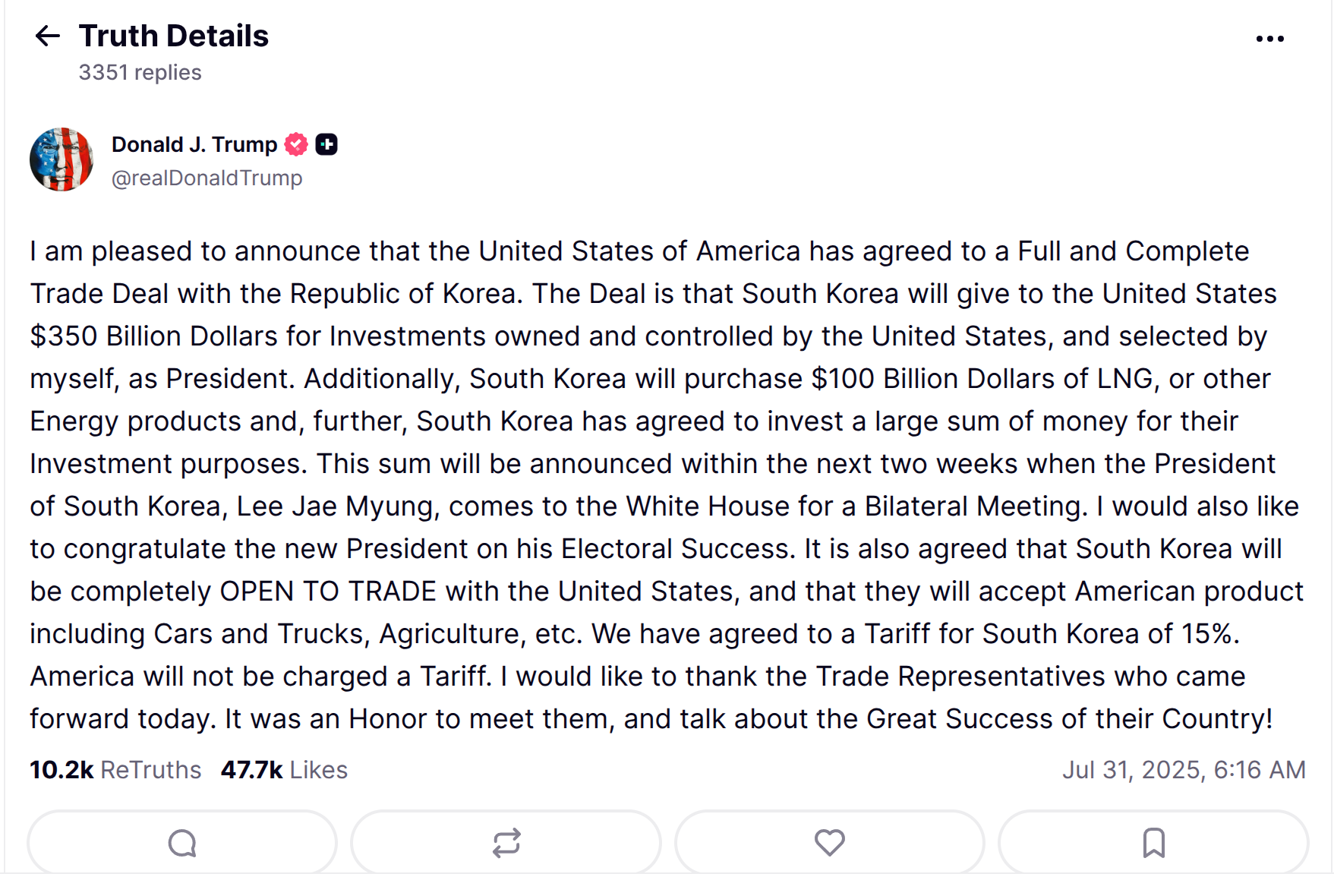
Task: Click the Truth Details heading
Action: pos(174,36)
